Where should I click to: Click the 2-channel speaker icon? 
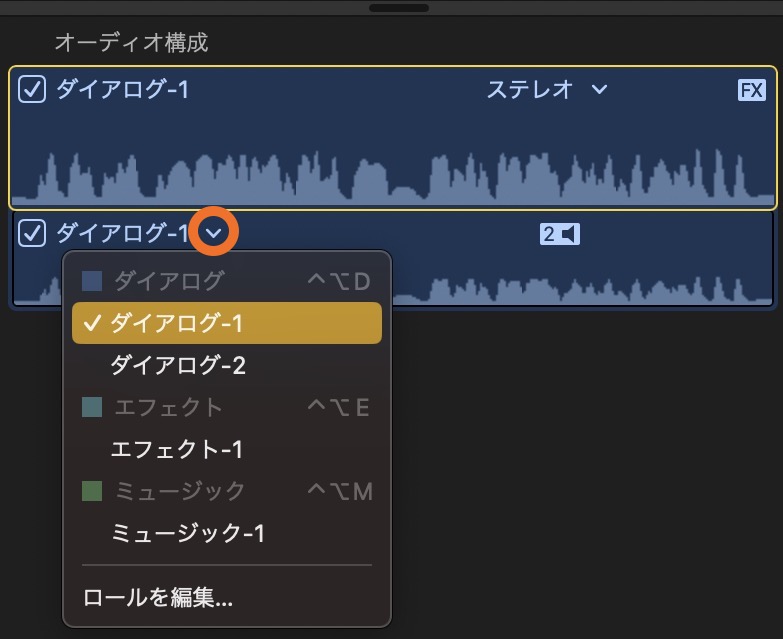[x=560, y=234]
